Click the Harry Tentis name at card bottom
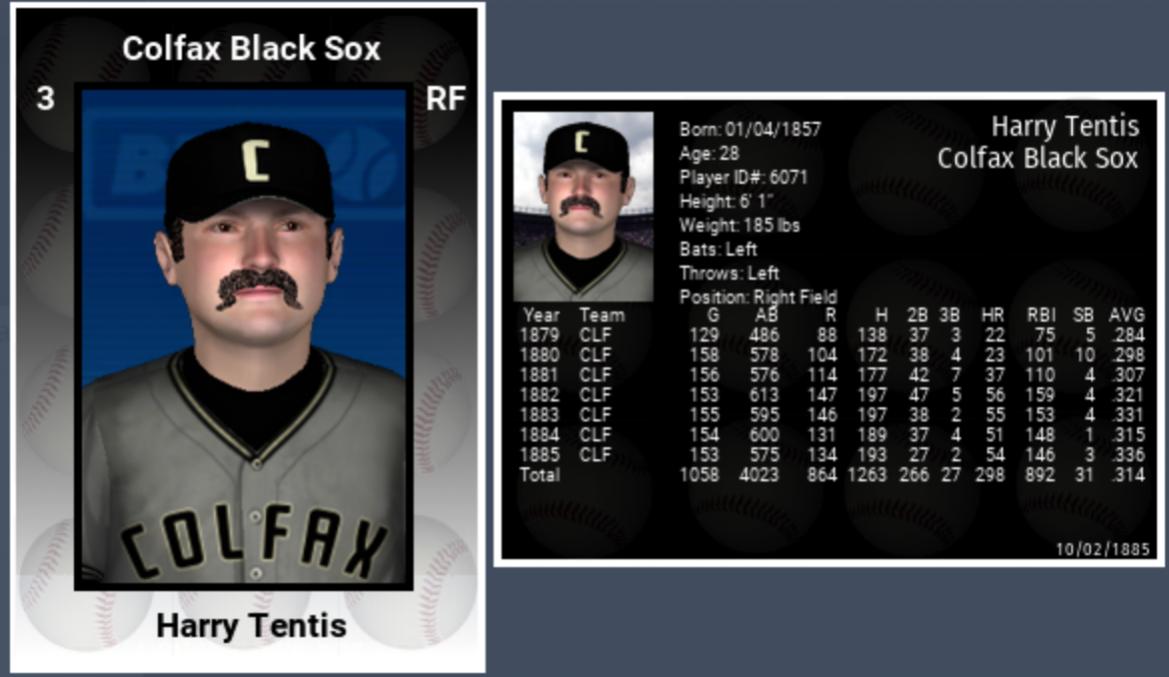The height and width of the screenshot is (677, 1169). (251, 626)
